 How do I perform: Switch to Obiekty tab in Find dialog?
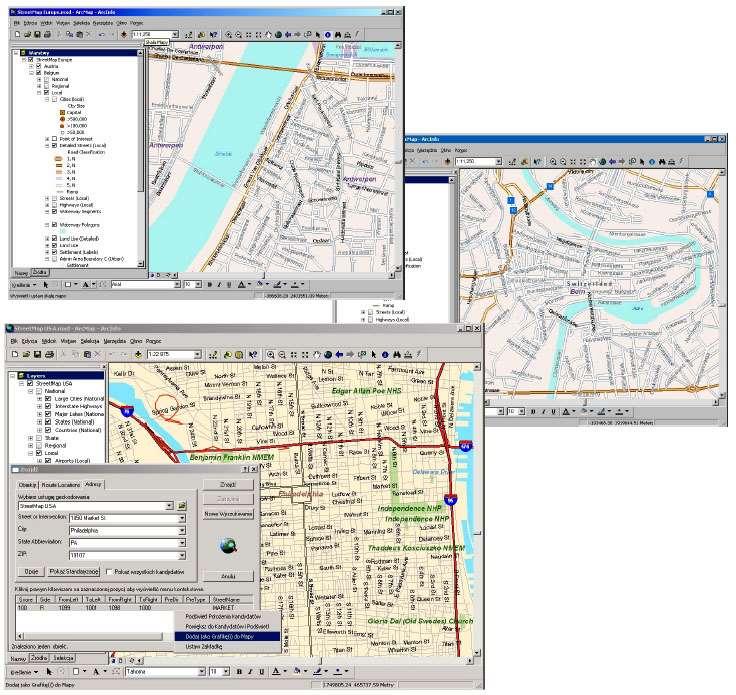click(x=28, y=485)
